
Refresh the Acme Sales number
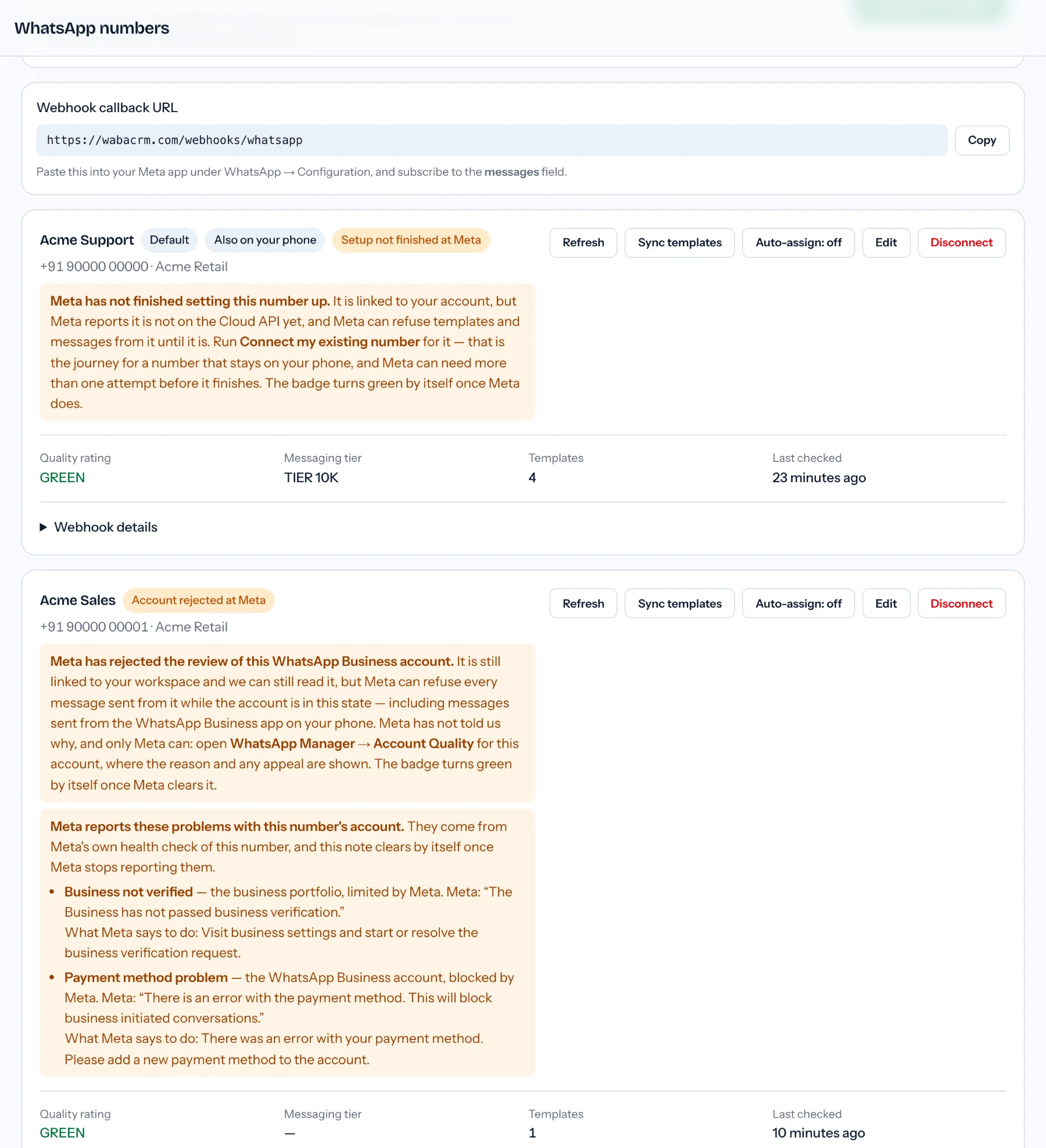tap(583, 603)
